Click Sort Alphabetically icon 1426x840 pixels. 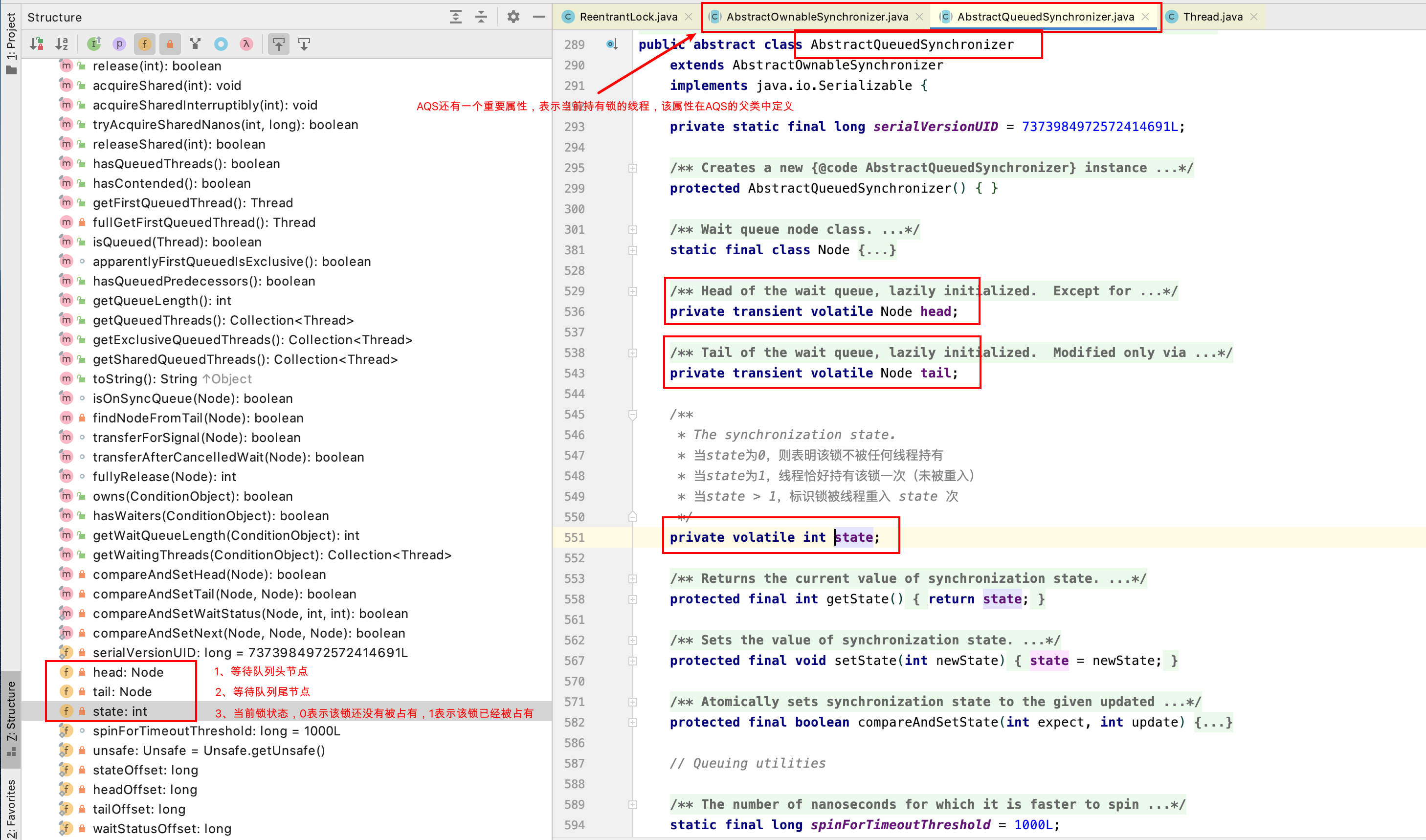62,44
